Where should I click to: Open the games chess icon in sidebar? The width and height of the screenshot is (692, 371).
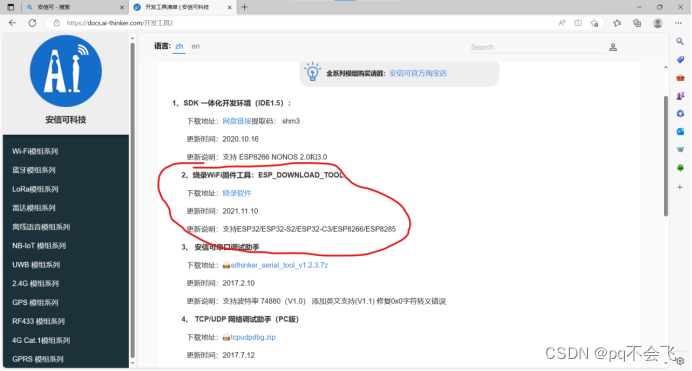click(680, 96)
